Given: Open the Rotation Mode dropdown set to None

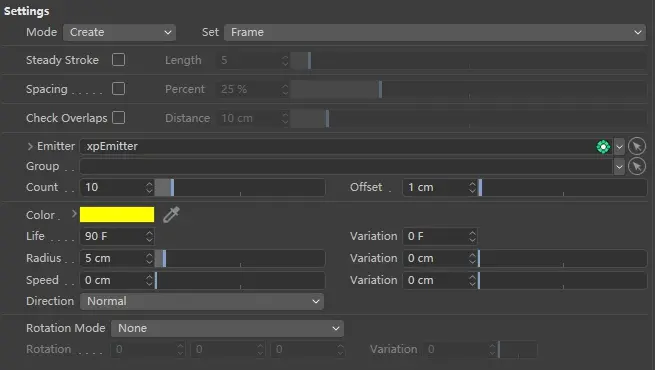Looking at the screenshot, I should [227, 328].
